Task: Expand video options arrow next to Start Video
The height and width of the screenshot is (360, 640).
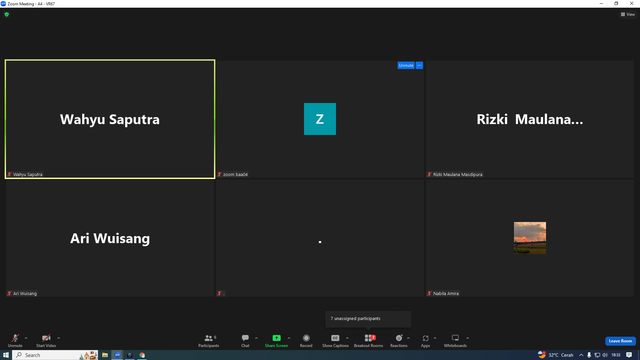Action: pos(58,338)
